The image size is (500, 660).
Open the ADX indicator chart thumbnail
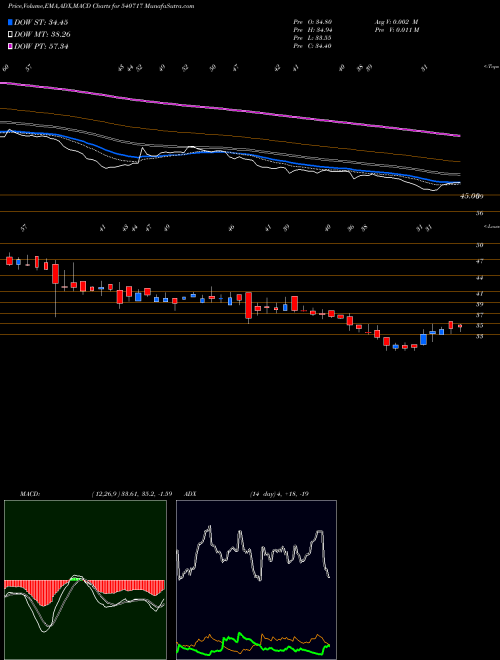click(x=256, y=580)
